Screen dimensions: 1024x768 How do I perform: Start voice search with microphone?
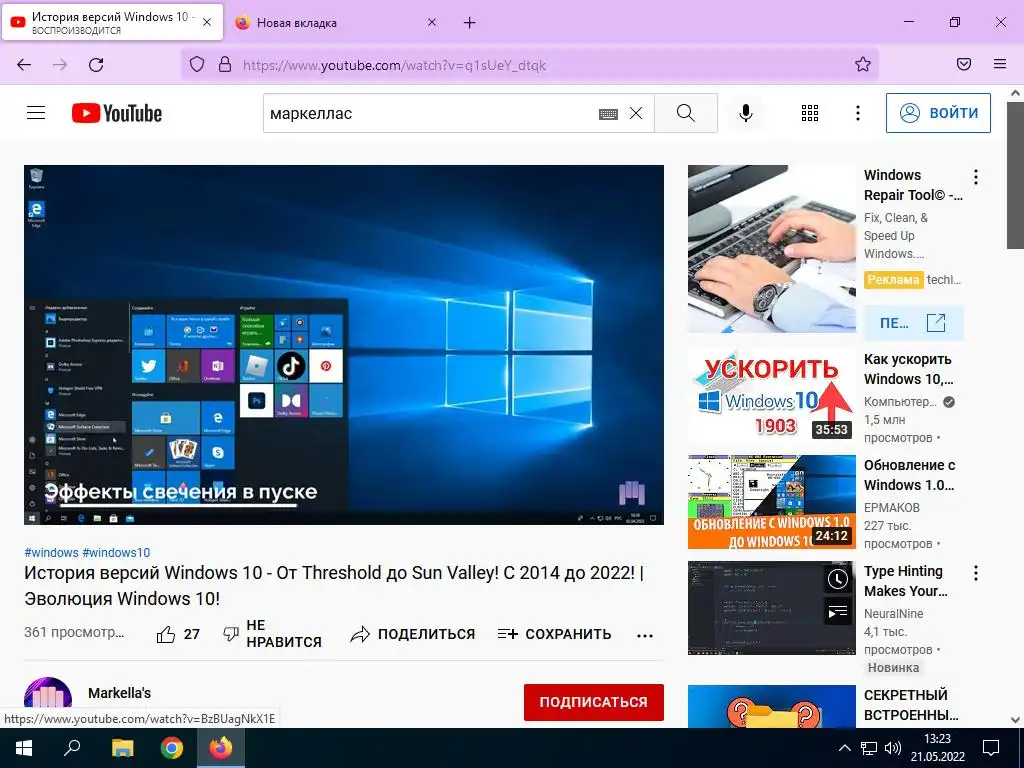(745, 113)
